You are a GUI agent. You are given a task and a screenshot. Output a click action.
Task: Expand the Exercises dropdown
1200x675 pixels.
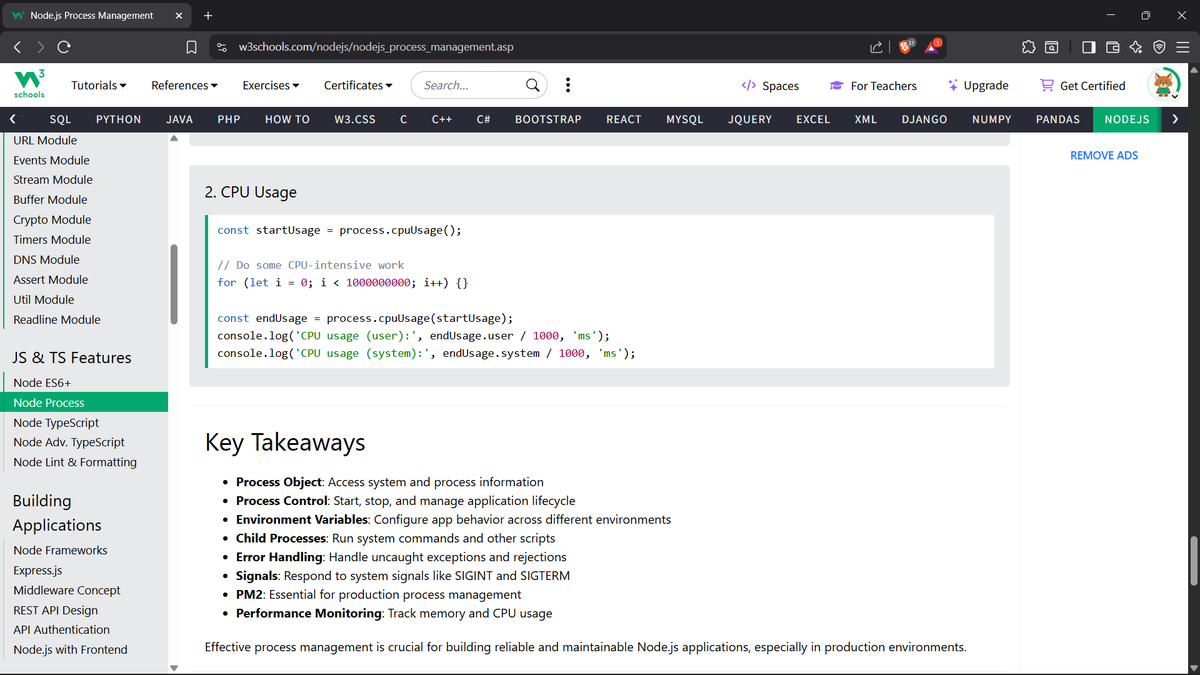271,85
